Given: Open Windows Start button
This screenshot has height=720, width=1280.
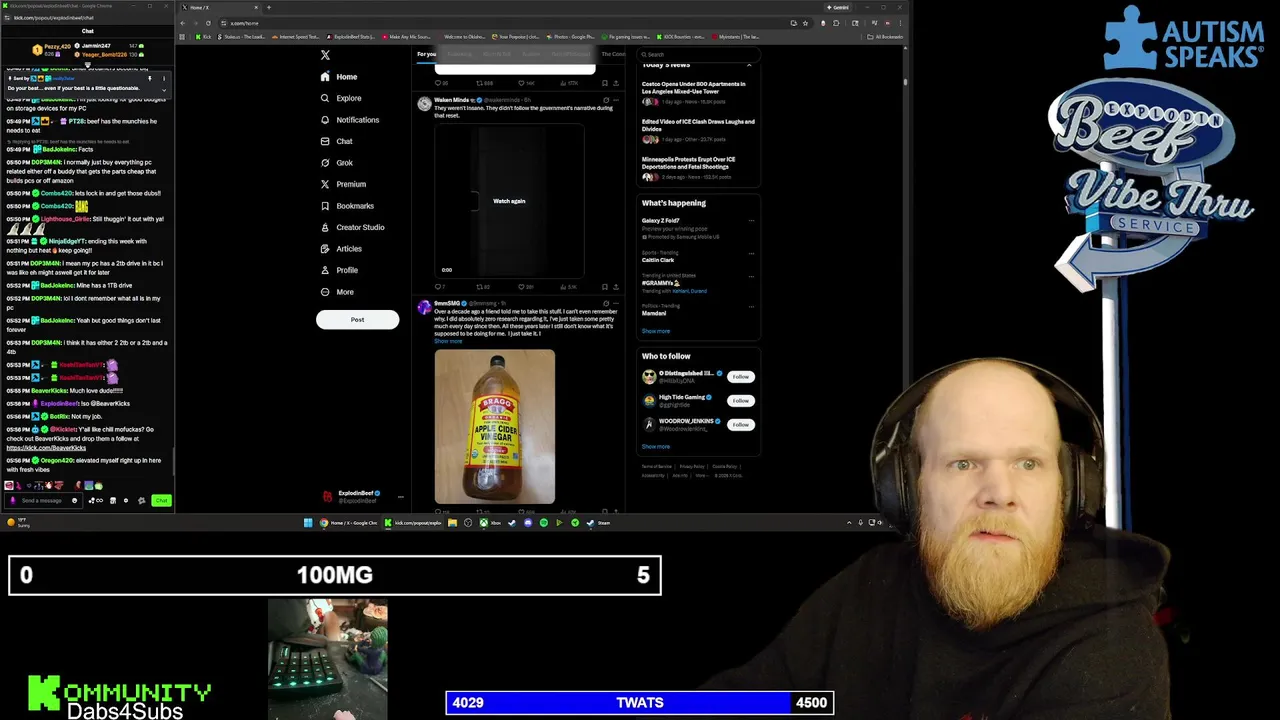Looking at the screenshot, I should [308, 523].
